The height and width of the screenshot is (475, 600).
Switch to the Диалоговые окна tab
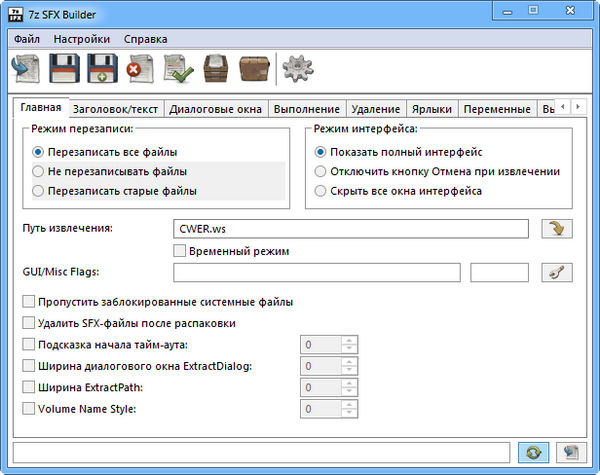click(x=215, y=109)
